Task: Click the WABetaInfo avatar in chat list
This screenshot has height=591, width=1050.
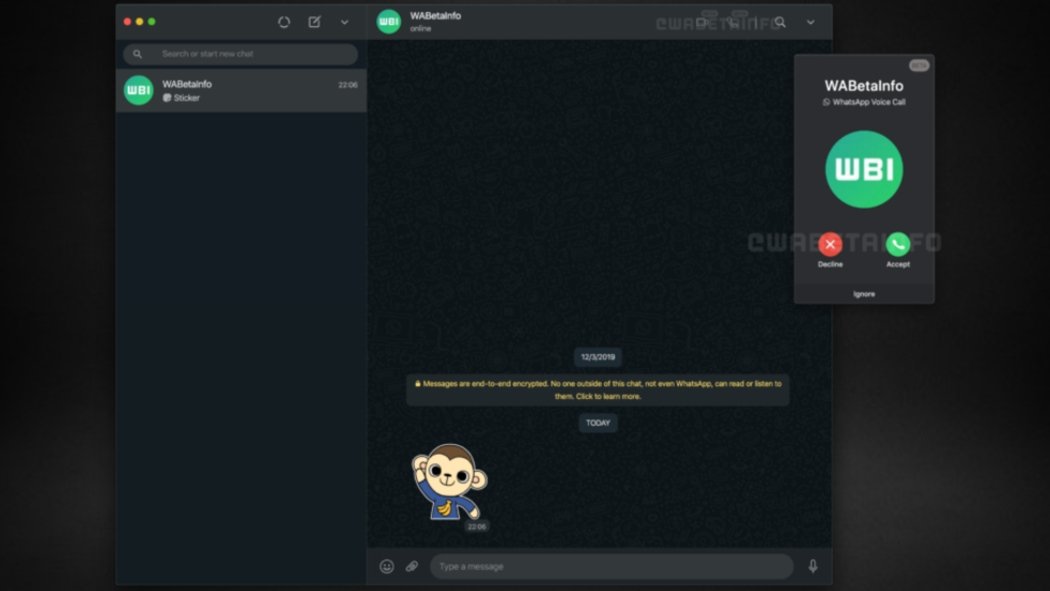Action: point(139,90)
